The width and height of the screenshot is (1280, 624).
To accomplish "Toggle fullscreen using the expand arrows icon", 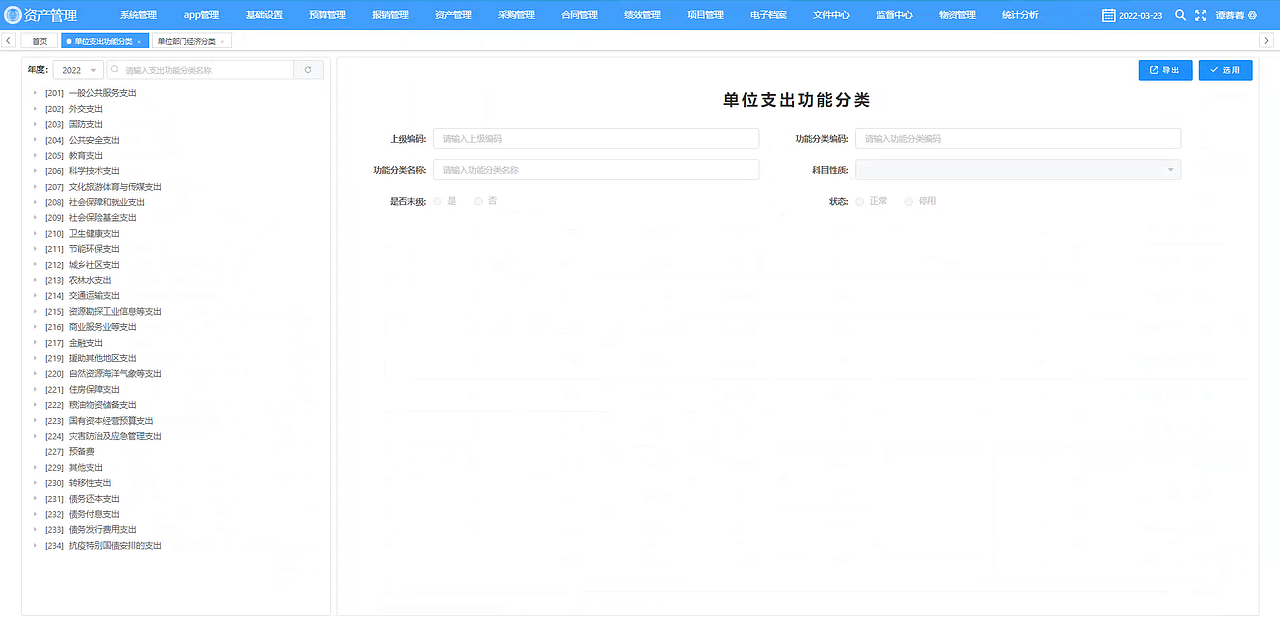I will click(1199, 15).
